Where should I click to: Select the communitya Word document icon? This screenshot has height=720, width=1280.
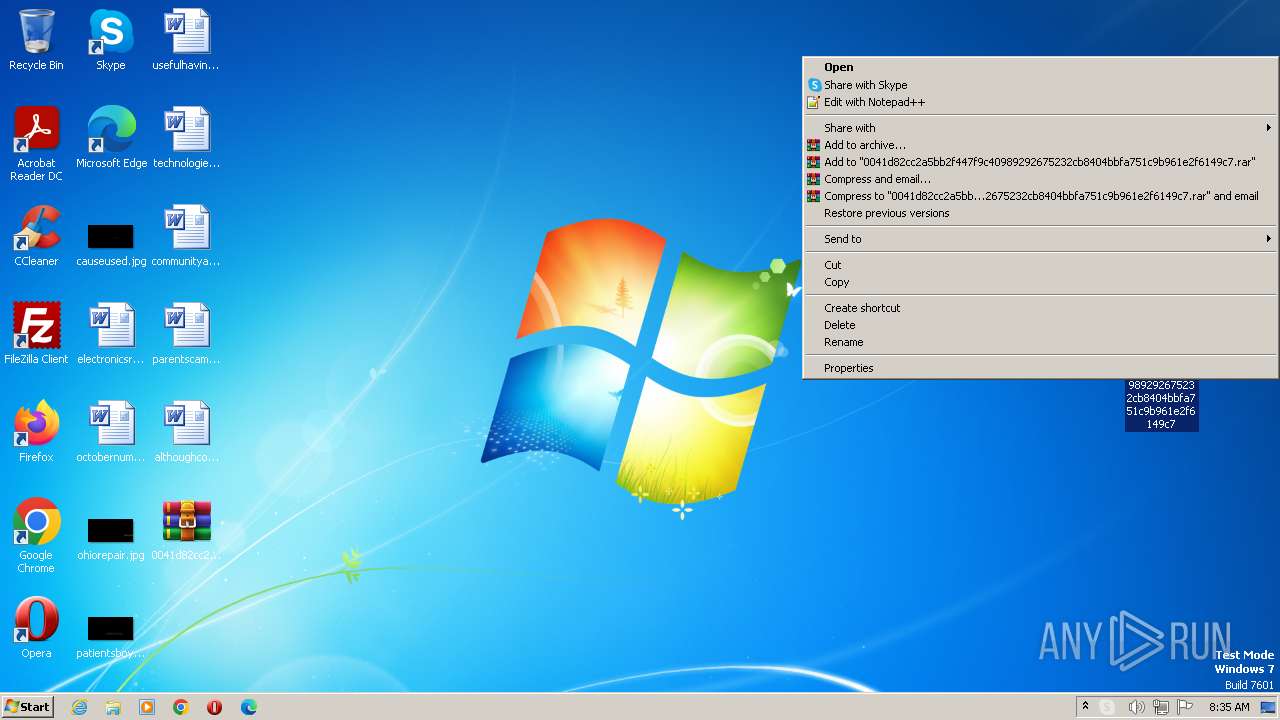click(x=186, y=236)
